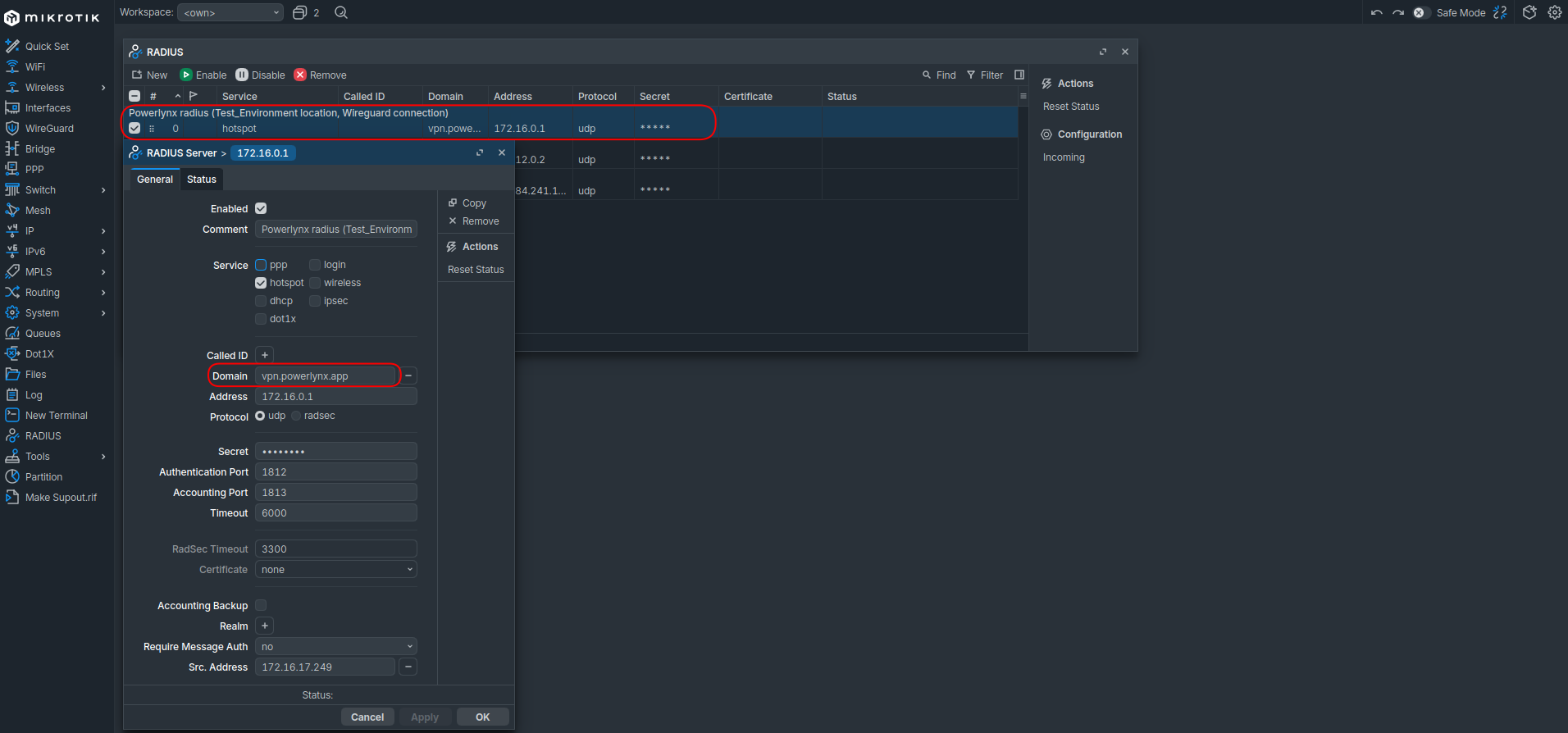
Task: Check the ppp service checkbox
Action: 261,265
